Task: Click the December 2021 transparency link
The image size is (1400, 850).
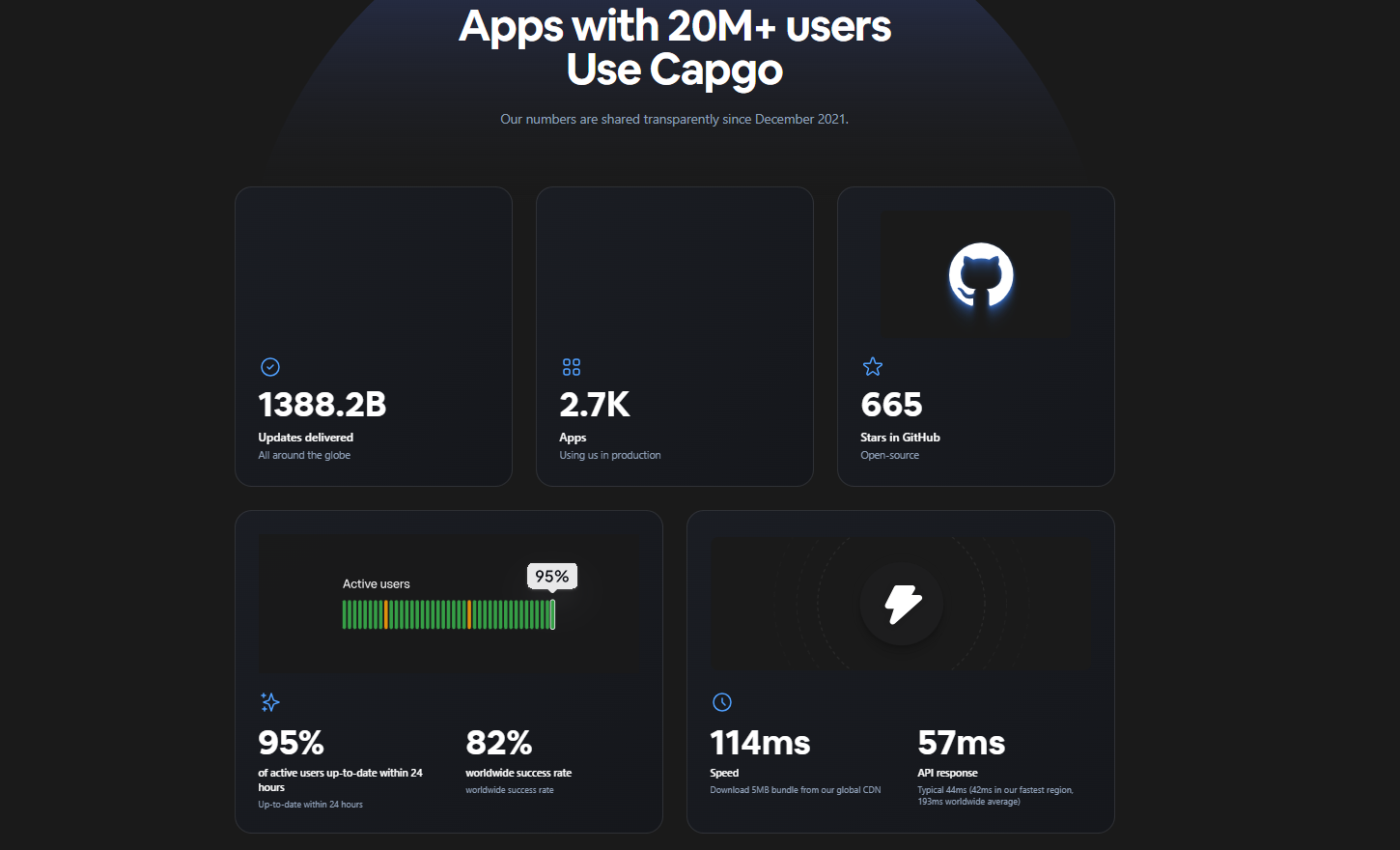Action: 801,119
